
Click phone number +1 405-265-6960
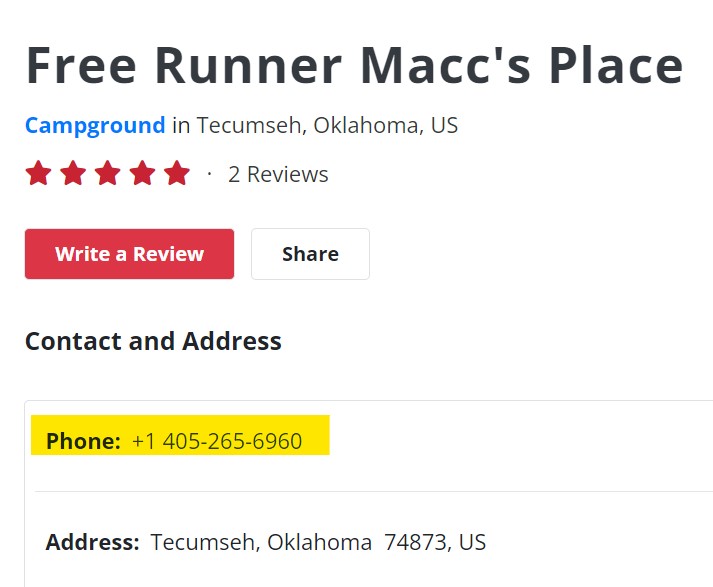(x=217, y=441)
